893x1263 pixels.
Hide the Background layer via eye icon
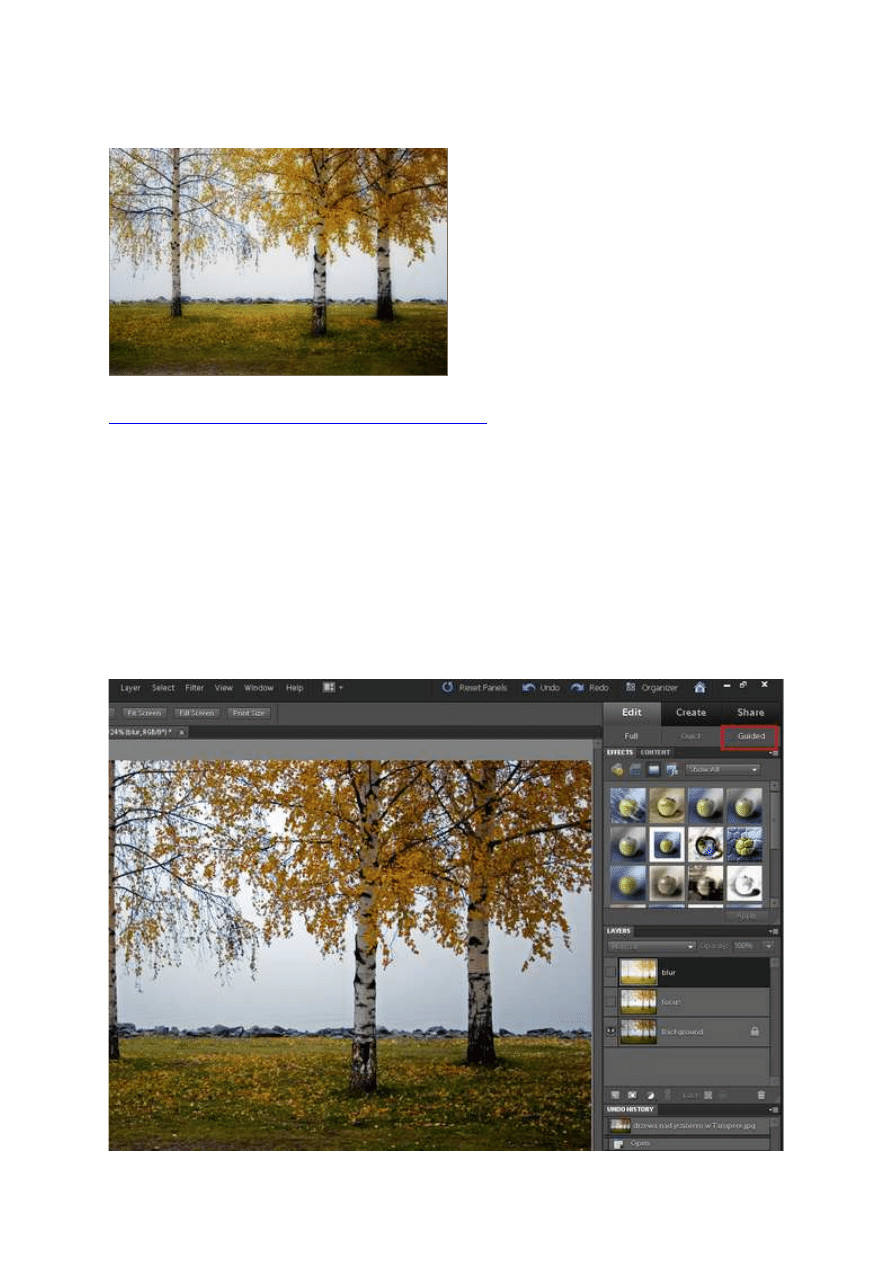point(611,1031)
